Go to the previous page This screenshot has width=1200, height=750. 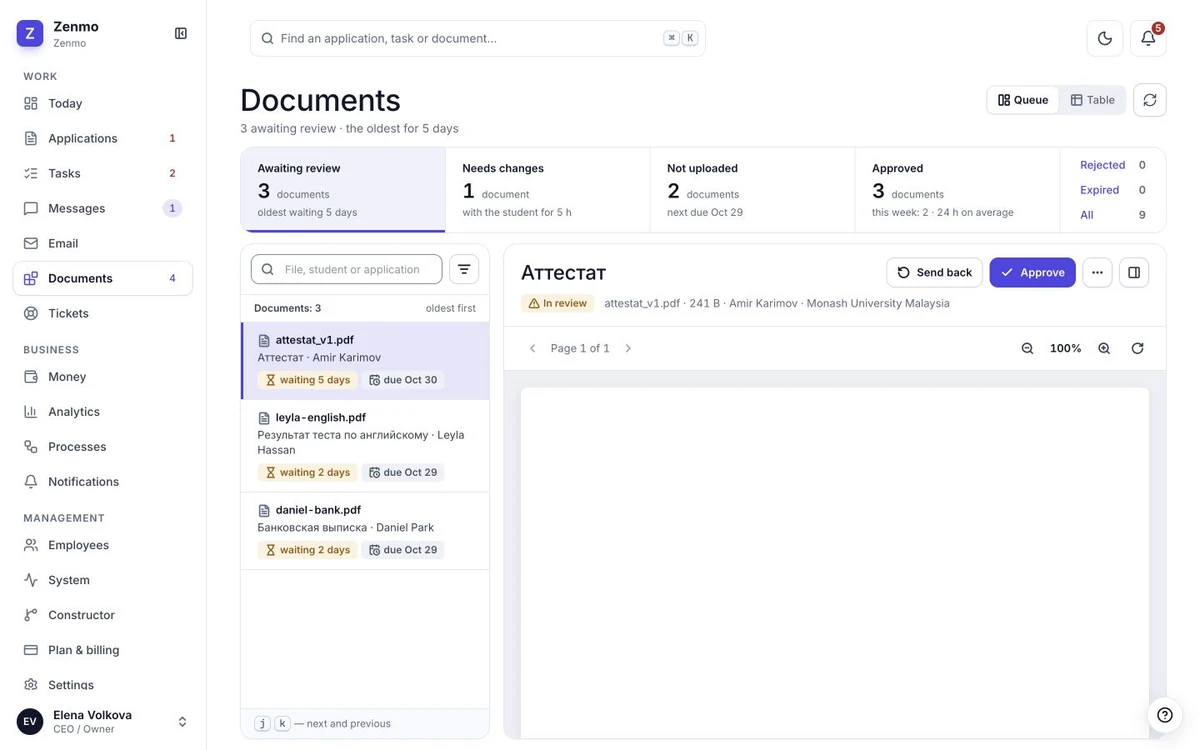(532, 348)
